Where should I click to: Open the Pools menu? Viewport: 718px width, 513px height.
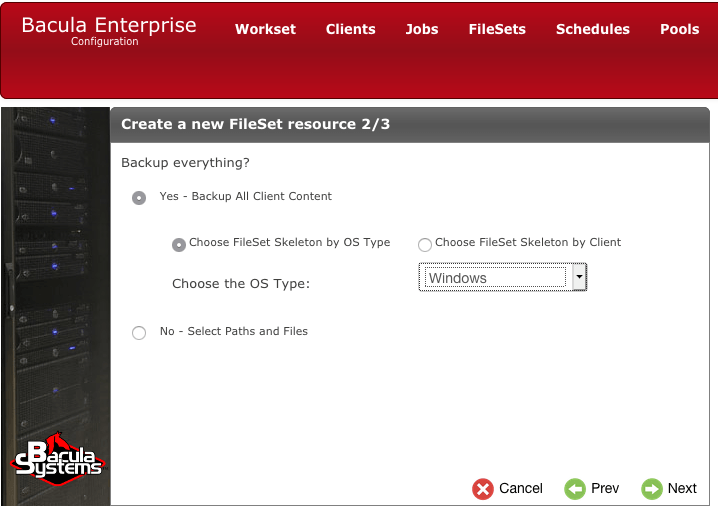click(x=680, y=29)
